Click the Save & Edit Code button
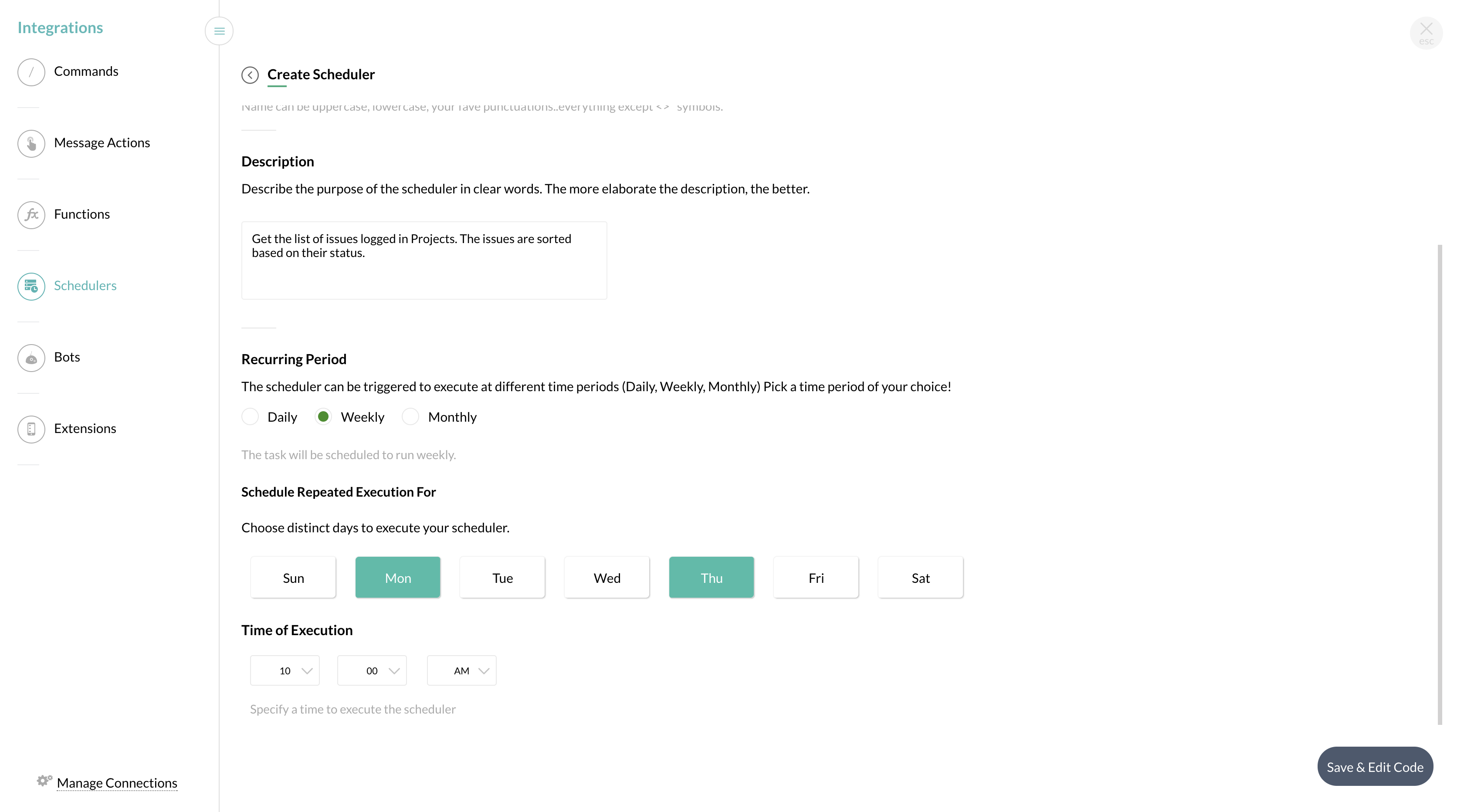This screenshot has height=812, width=1464. click(1376, 766)
